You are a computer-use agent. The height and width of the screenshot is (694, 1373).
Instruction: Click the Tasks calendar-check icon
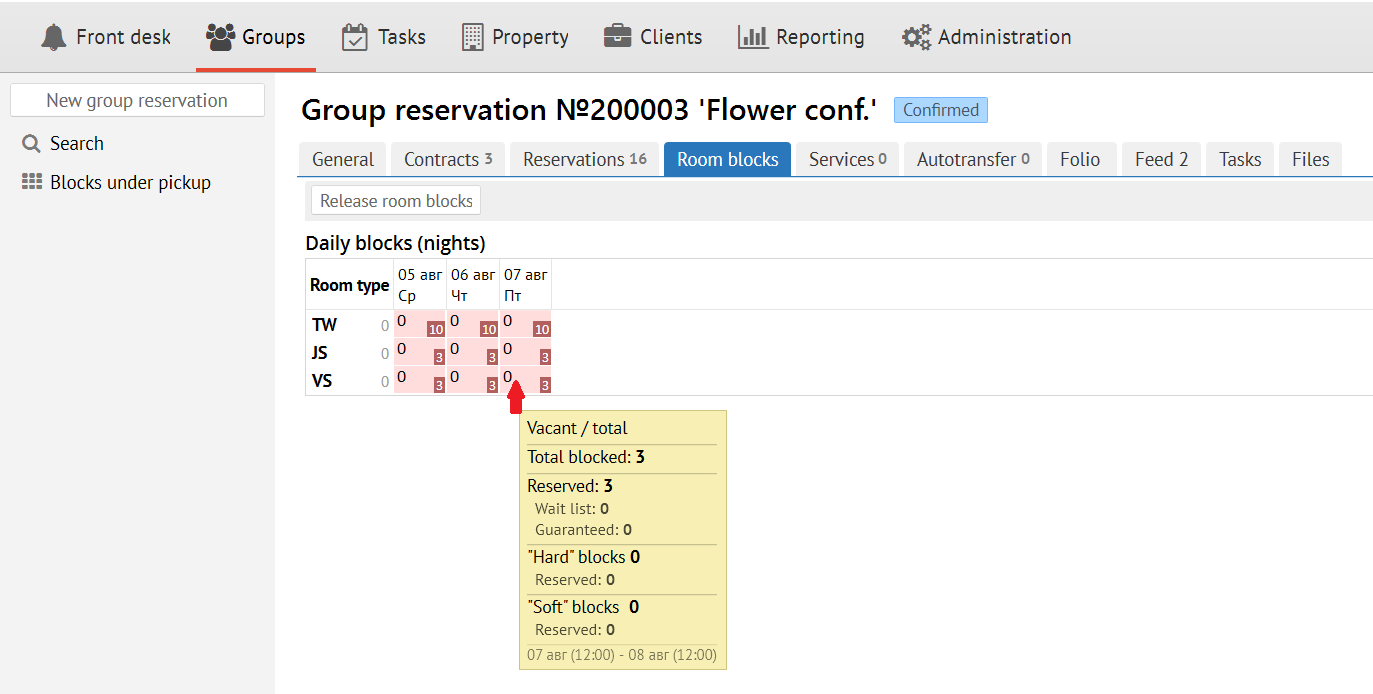355,37
